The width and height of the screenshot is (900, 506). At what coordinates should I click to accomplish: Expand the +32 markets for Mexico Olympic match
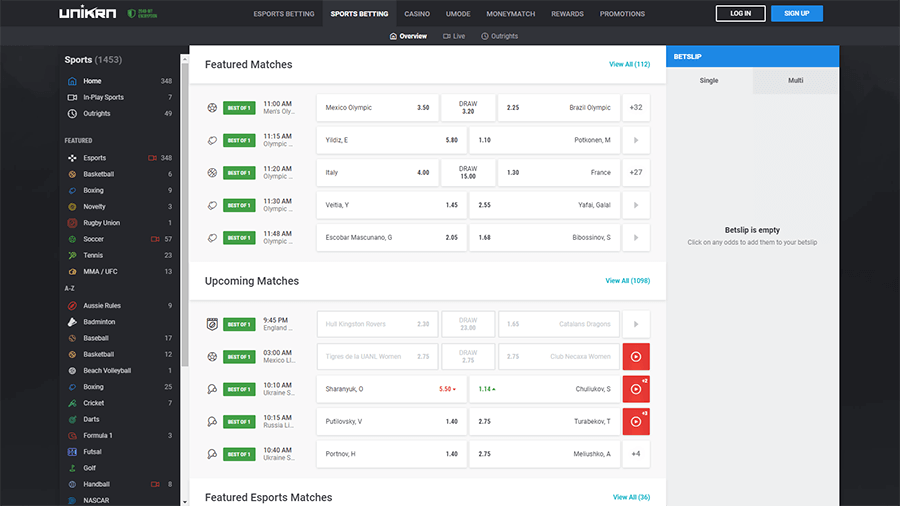coord(636,108)
